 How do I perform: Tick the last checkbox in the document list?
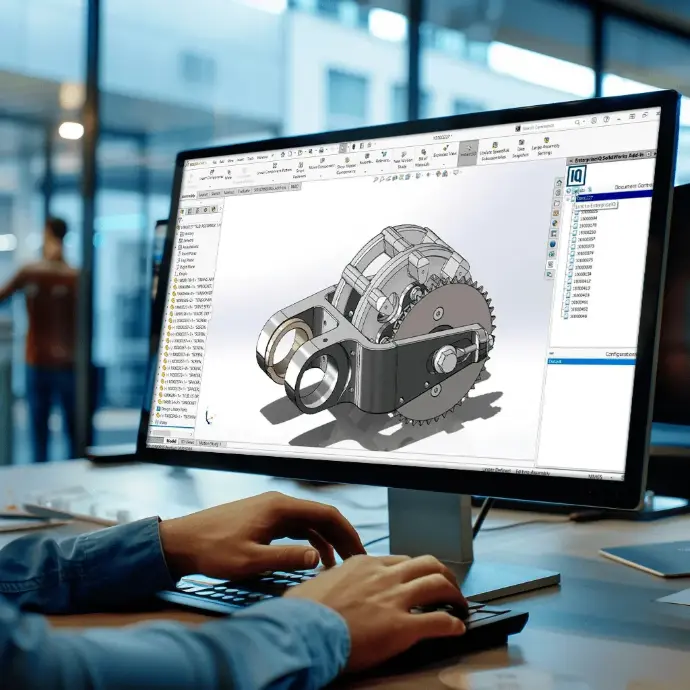567,314
